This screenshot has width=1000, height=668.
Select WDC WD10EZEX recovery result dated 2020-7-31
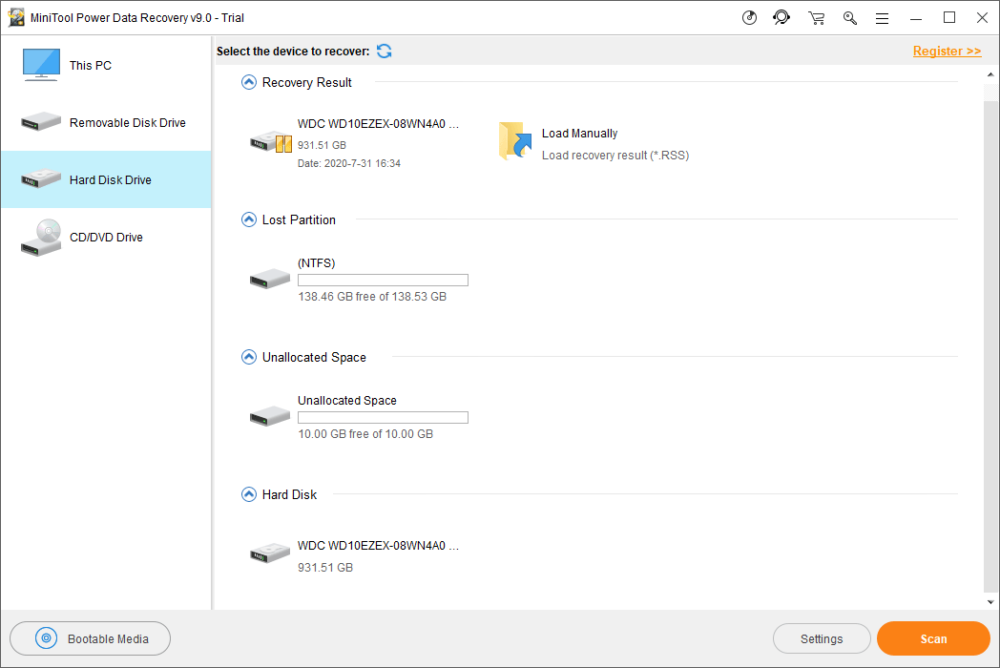[x=378, y=124]
